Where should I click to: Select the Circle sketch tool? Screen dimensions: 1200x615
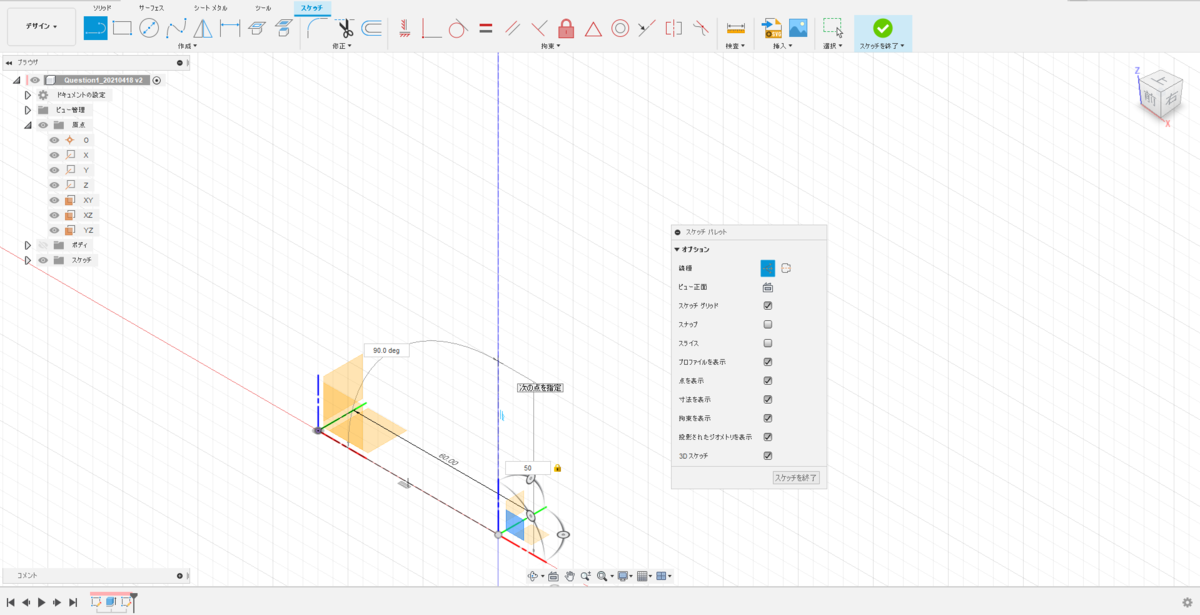click(149, 28)
